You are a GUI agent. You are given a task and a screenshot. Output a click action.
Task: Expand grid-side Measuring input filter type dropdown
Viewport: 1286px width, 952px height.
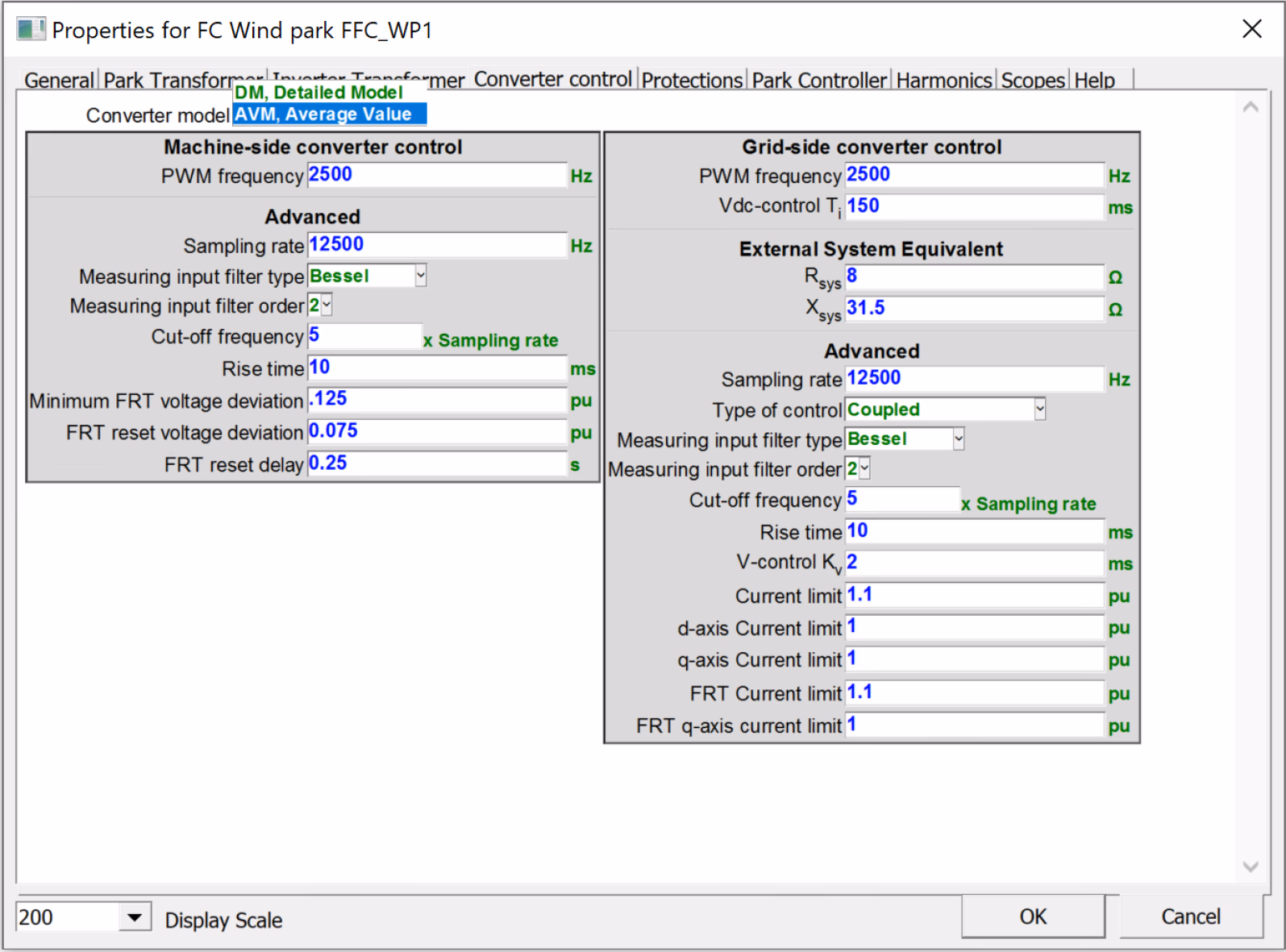[x=958, y=439]
